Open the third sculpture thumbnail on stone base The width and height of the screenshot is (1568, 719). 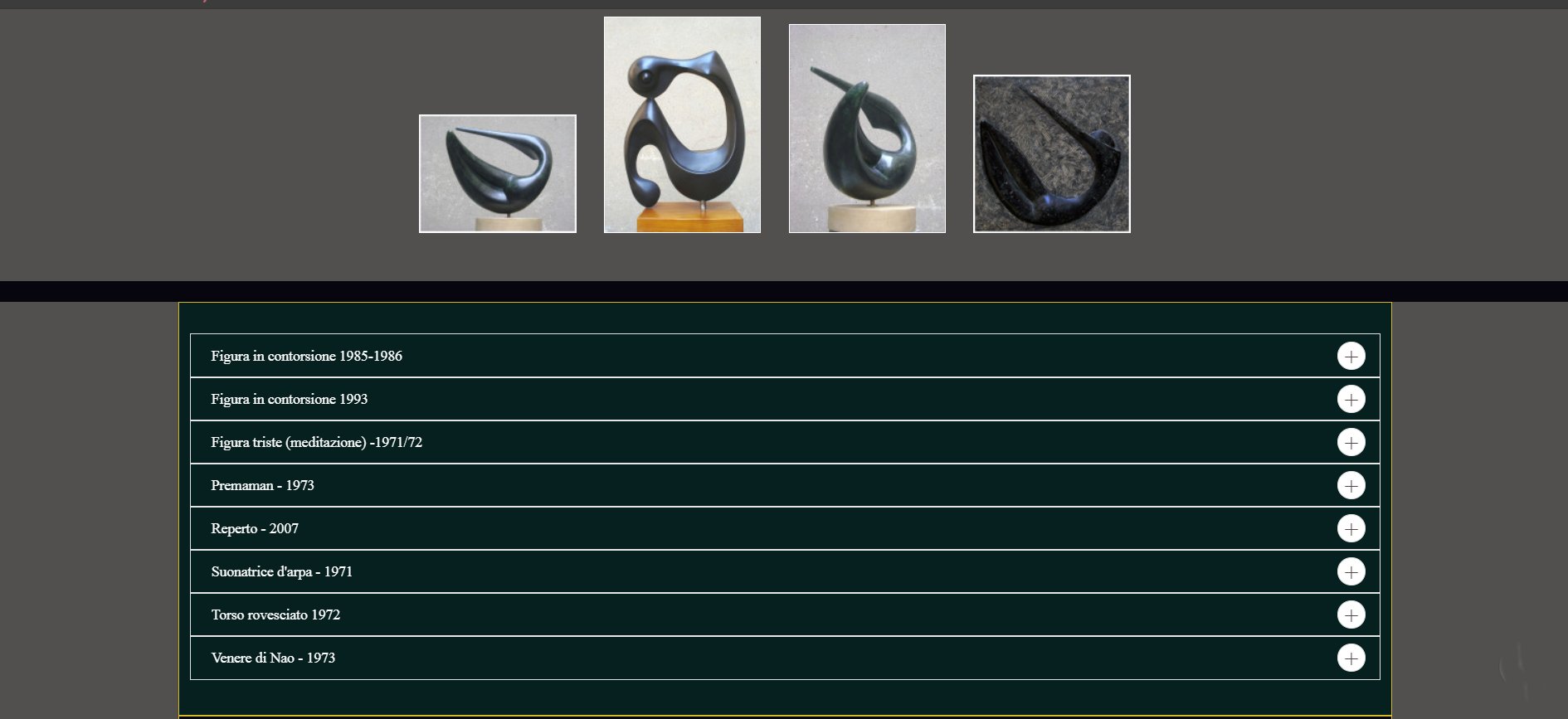pyautogui.click(x=867, y=129)
